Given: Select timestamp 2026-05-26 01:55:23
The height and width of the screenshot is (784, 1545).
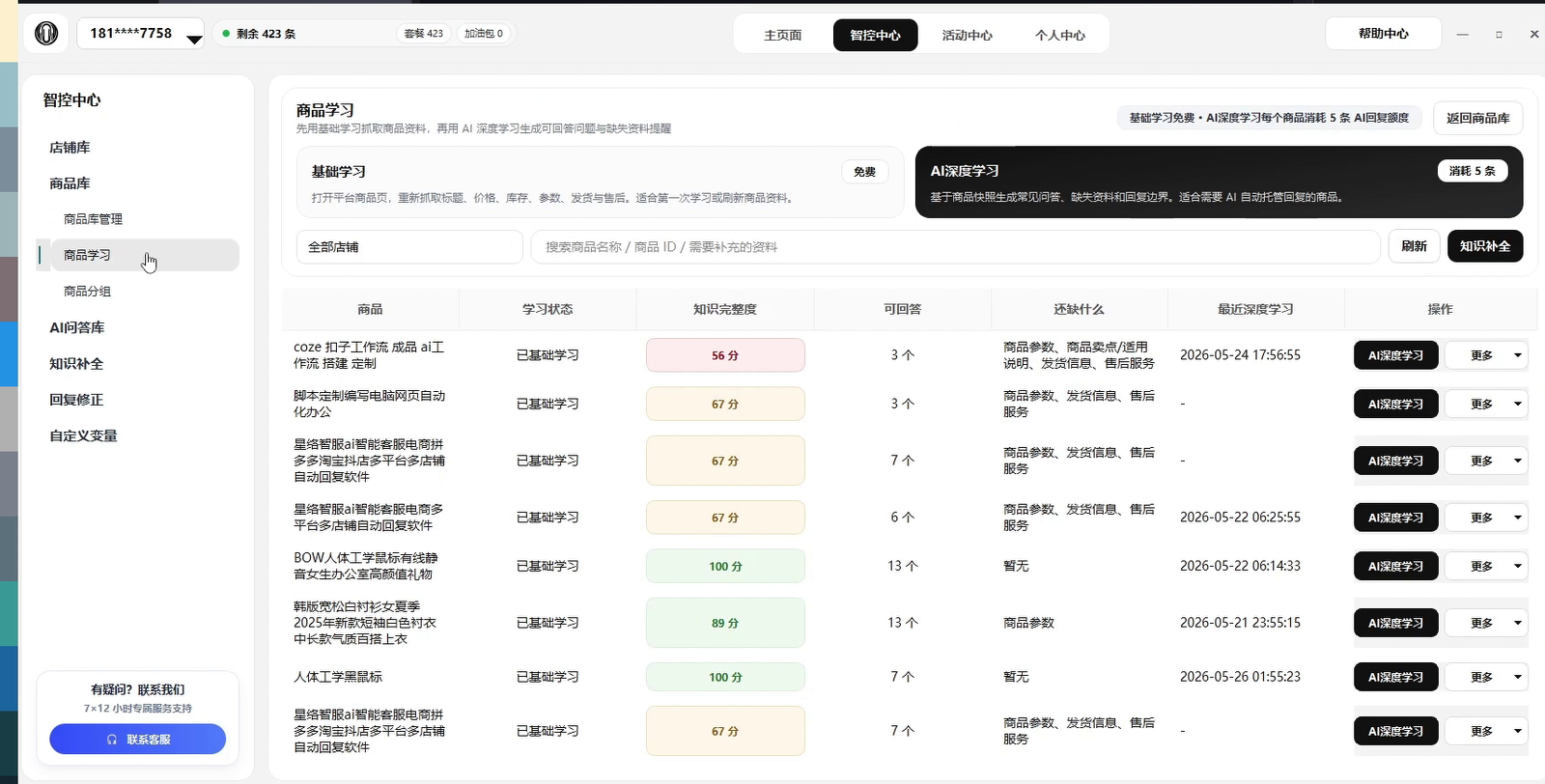Looking at the screenshot, I should 1240,677.
